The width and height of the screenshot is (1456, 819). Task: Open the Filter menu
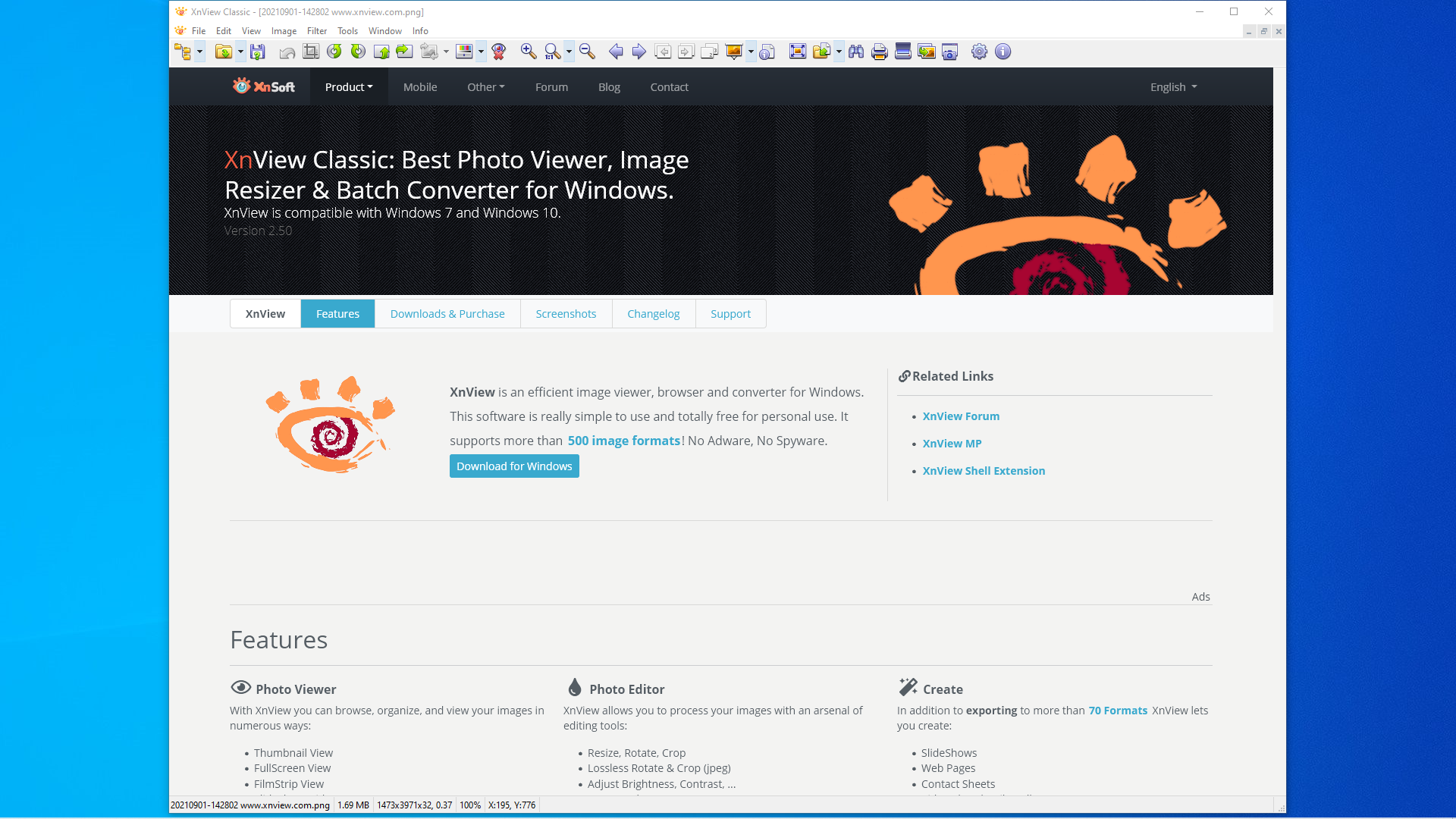pos(316,31)
